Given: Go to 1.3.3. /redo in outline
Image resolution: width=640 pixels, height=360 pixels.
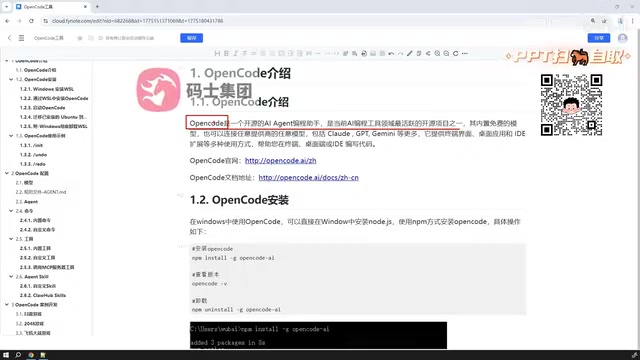Looking at the screenshot, I should coord(33,164).
